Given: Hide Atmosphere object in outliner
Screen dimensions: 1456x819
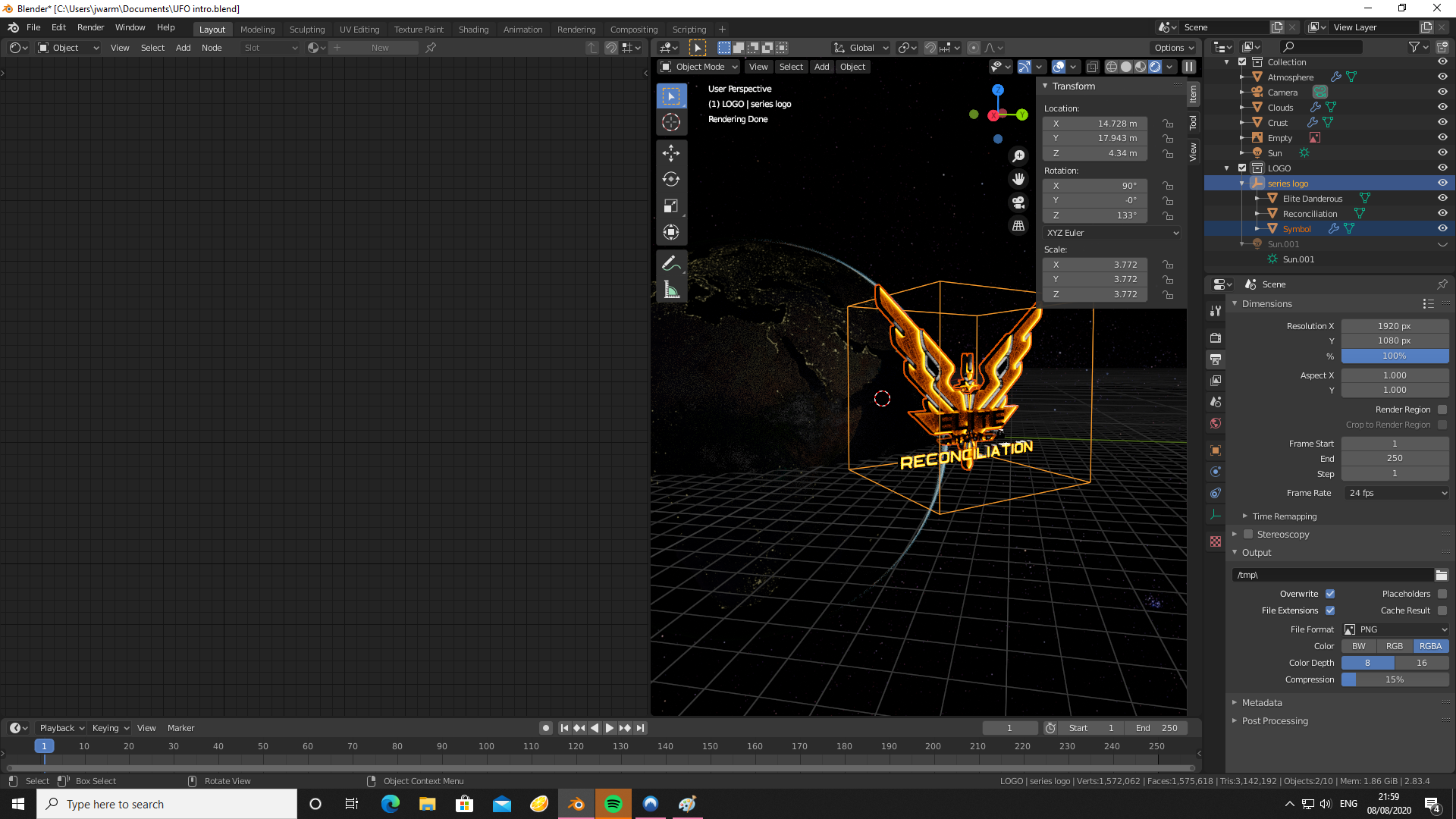Looking at the screenshot, I should pyautogui.click(x=1442, y=77).
